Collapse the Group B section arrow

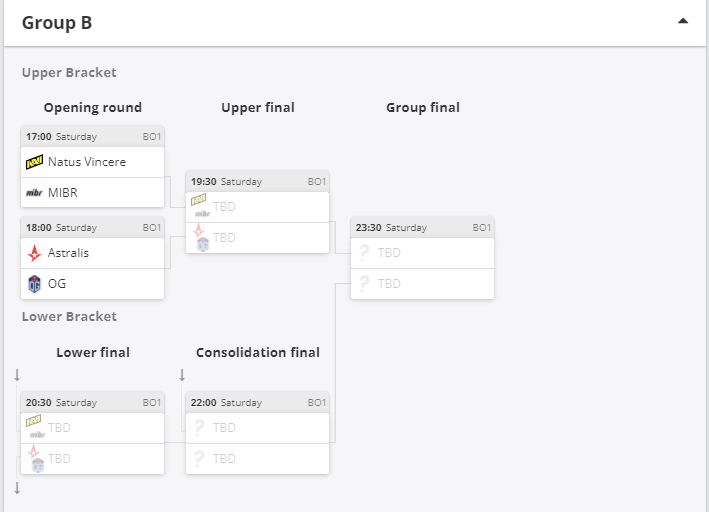point(683,21)
